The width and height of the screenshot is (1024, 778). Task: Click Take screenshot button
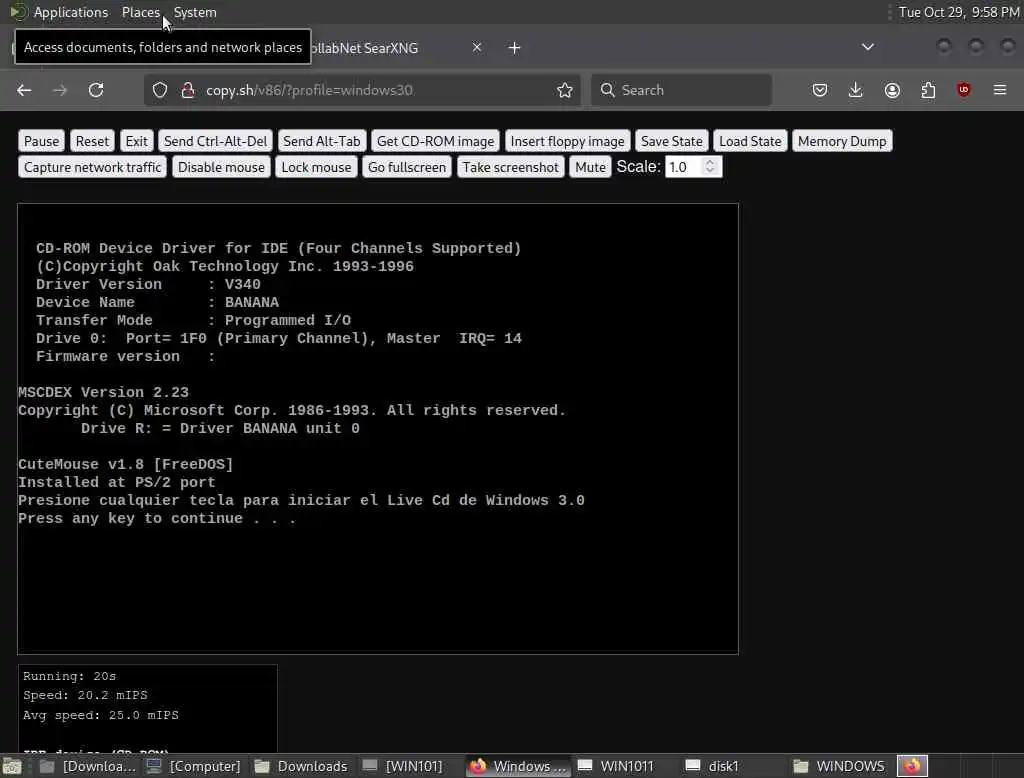point(511,167)
